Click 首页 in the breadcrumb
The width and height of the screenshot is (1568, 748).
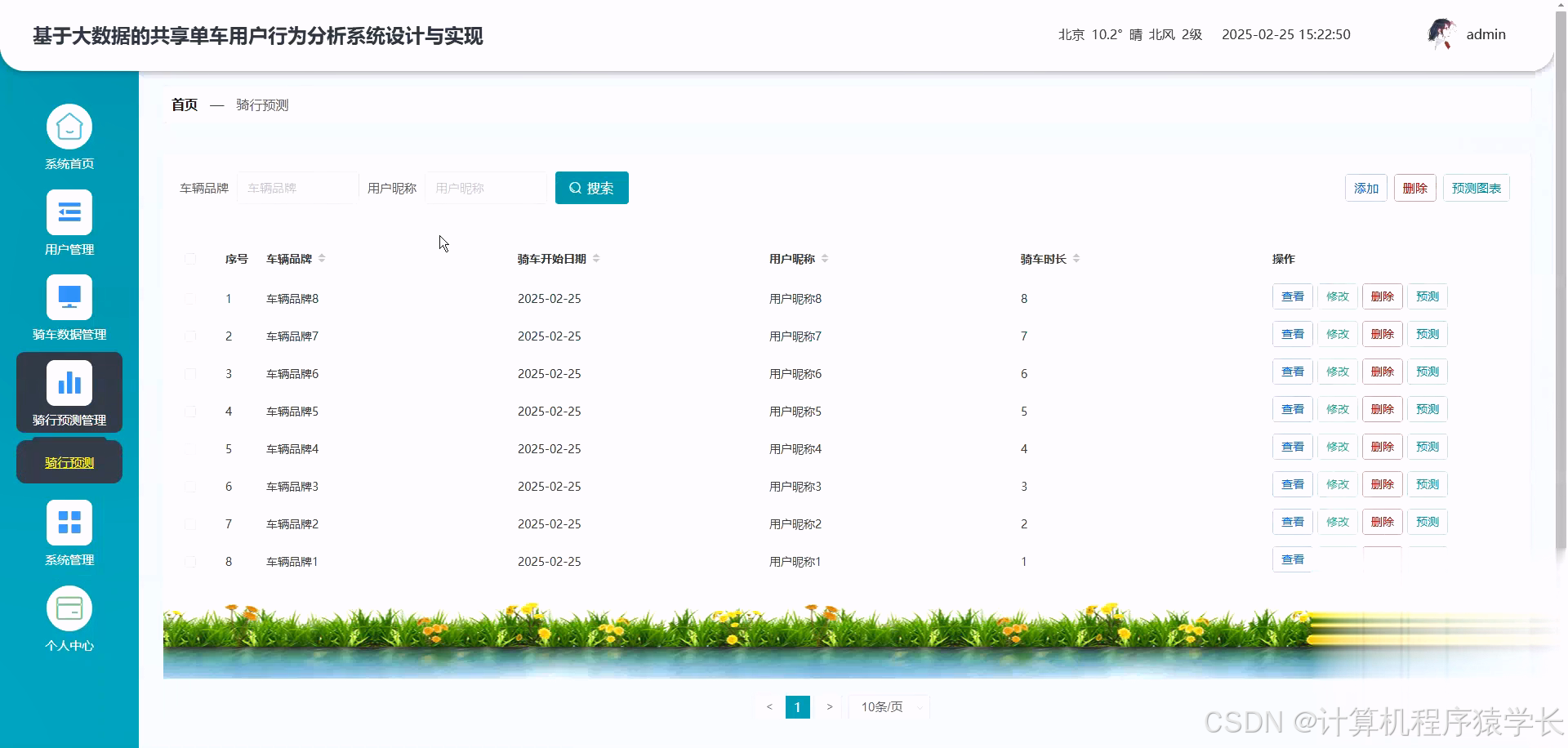pyautogui.click(x=184, y=105)
